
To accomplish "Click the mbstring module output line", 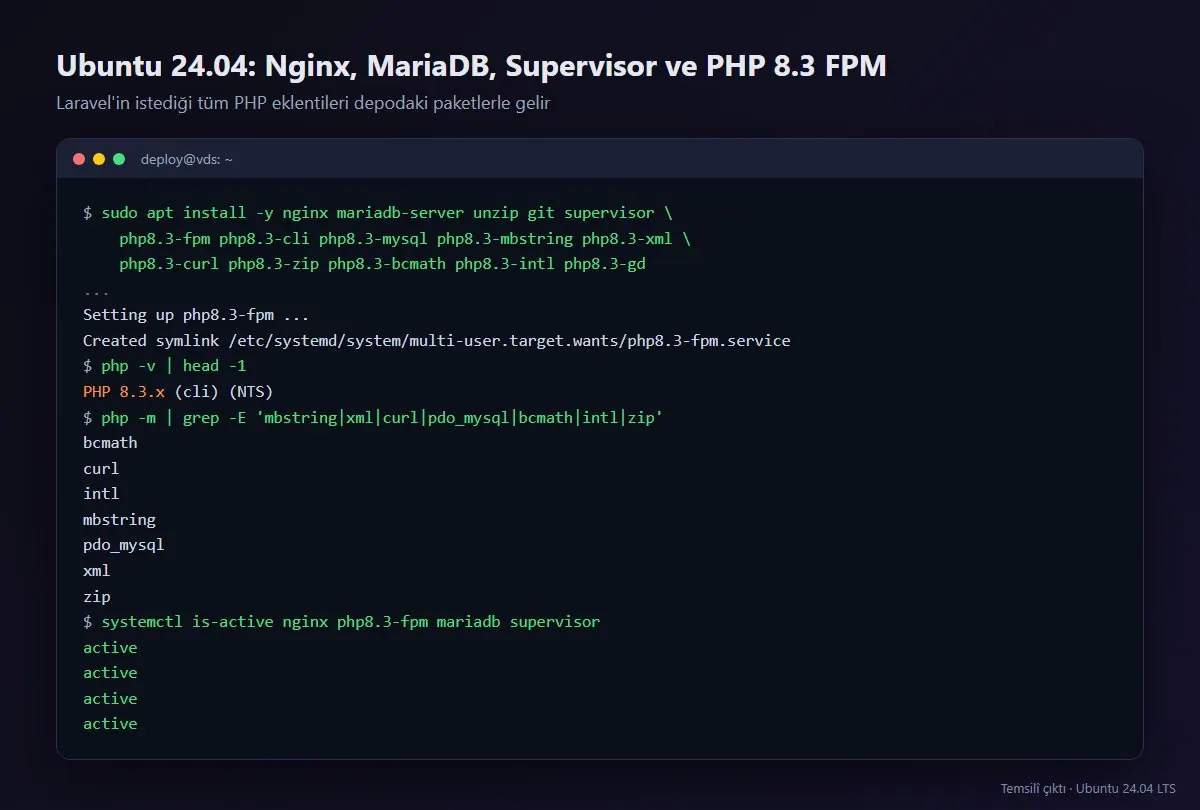I will click(x=119, y=520).
